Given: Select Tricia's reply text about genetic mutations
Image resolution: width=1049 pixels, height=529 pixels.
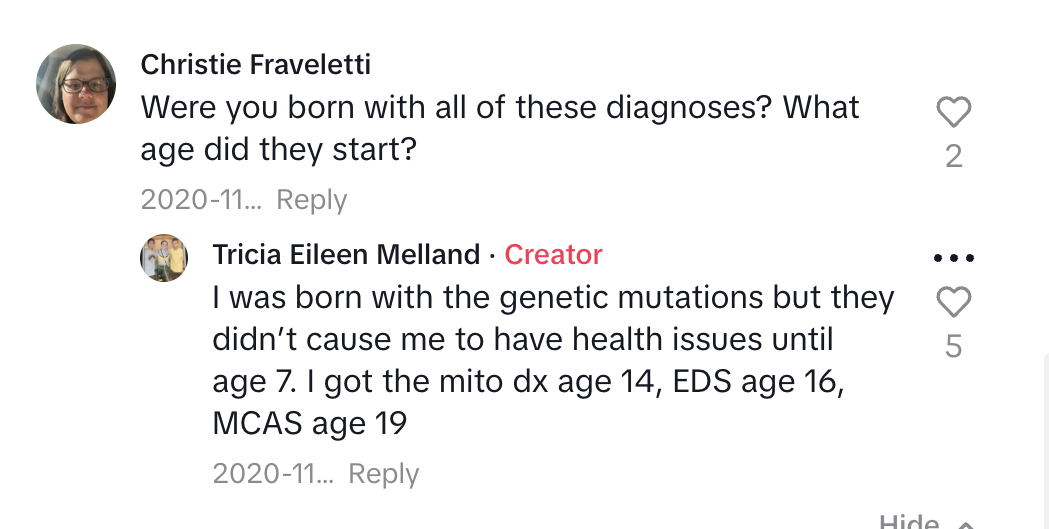Looking at the screenshot, I should (553, 360).
